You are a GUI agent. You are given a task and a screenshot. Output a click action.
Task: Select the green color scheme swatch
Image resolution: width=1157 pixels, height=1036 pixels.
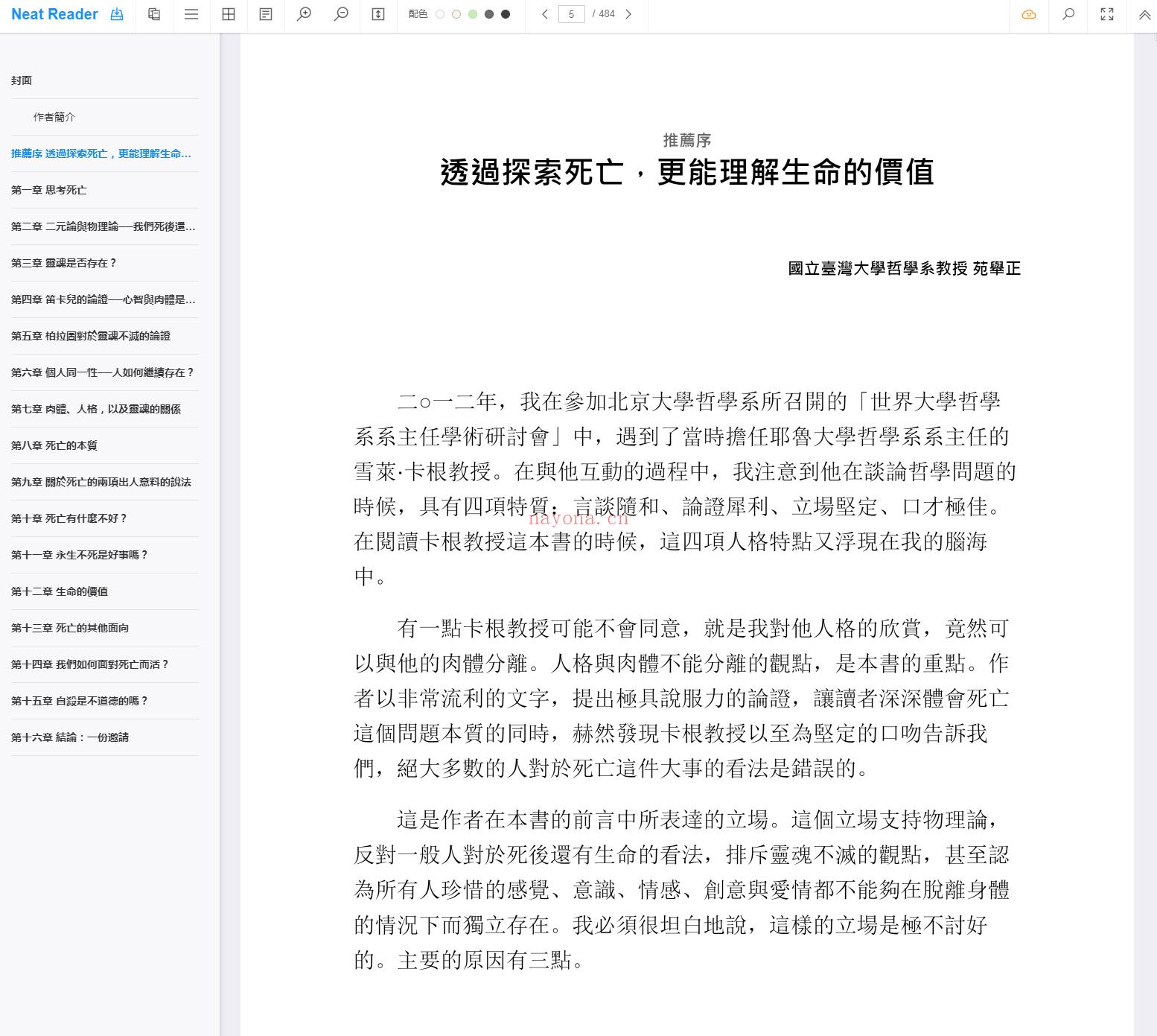473,14
